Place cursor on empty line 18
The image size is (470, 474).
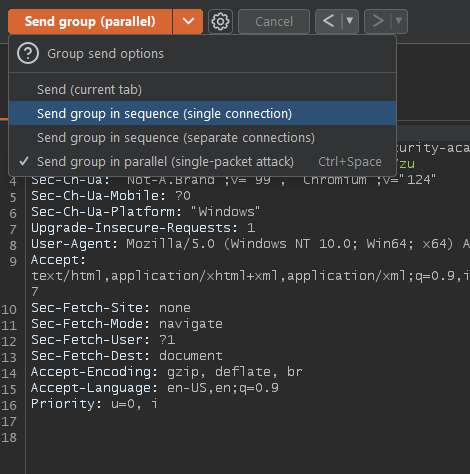[x=247, y=438]
